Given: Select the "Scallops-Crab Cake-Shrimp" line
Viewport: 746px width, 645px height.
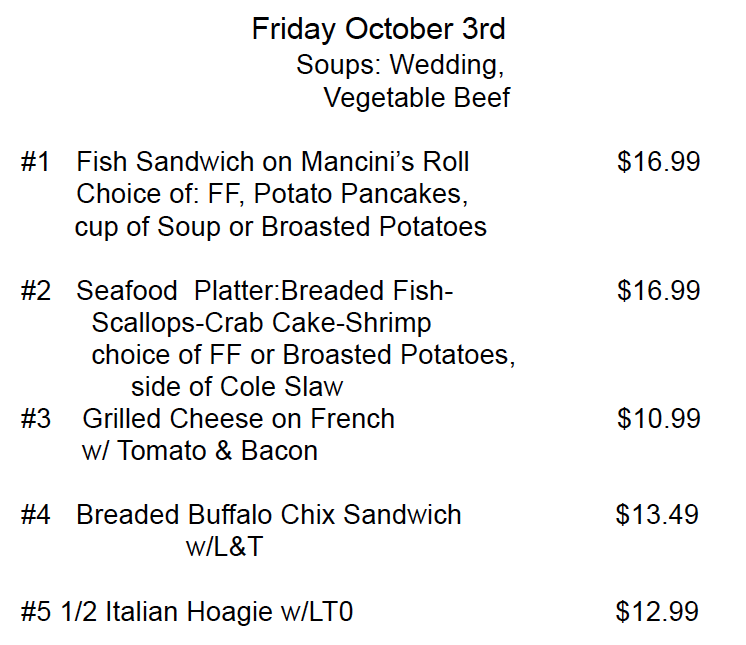Looking at the screenshot, I should (261, 323).
